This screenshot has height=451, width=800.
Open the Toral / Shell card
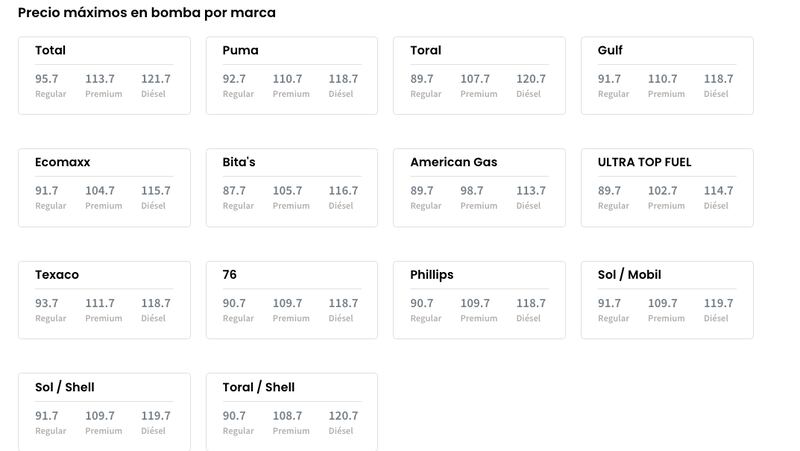tap(292, 412)
